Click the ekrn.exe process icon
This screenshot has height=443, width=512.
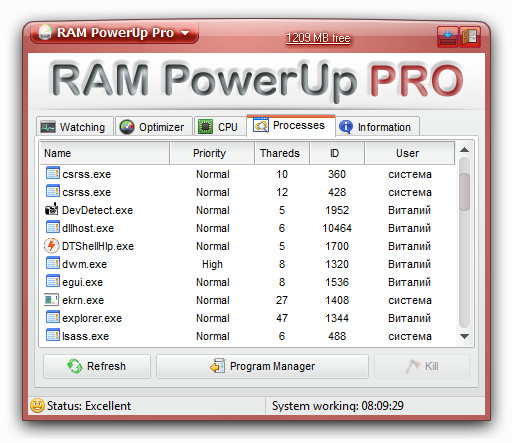(x=52, y=299)
